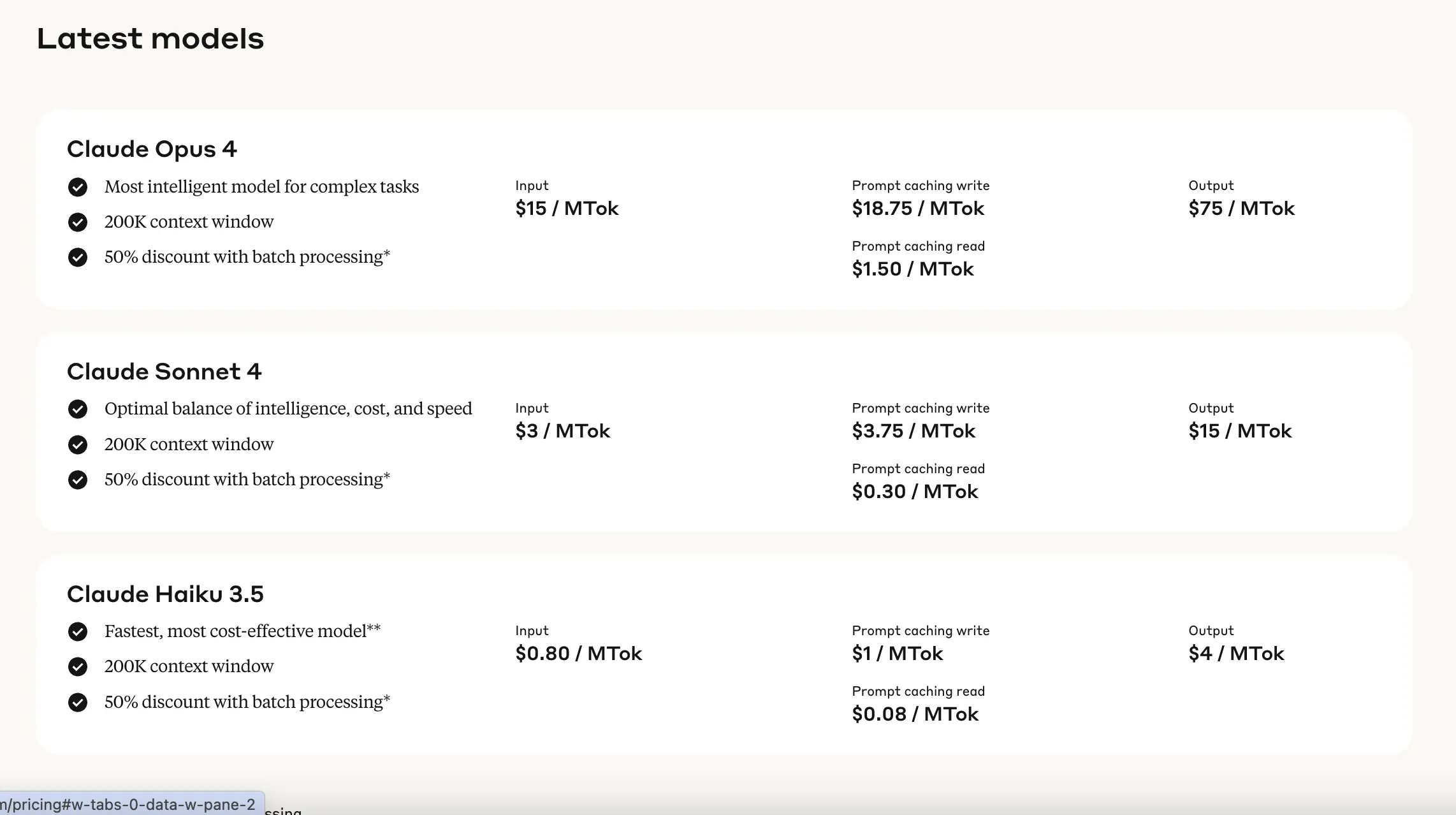Click checkmark icon beside Opus 4 '200K context window'
The height and width of the screenshot is (815, 1456).
click(x=78, y=222)
